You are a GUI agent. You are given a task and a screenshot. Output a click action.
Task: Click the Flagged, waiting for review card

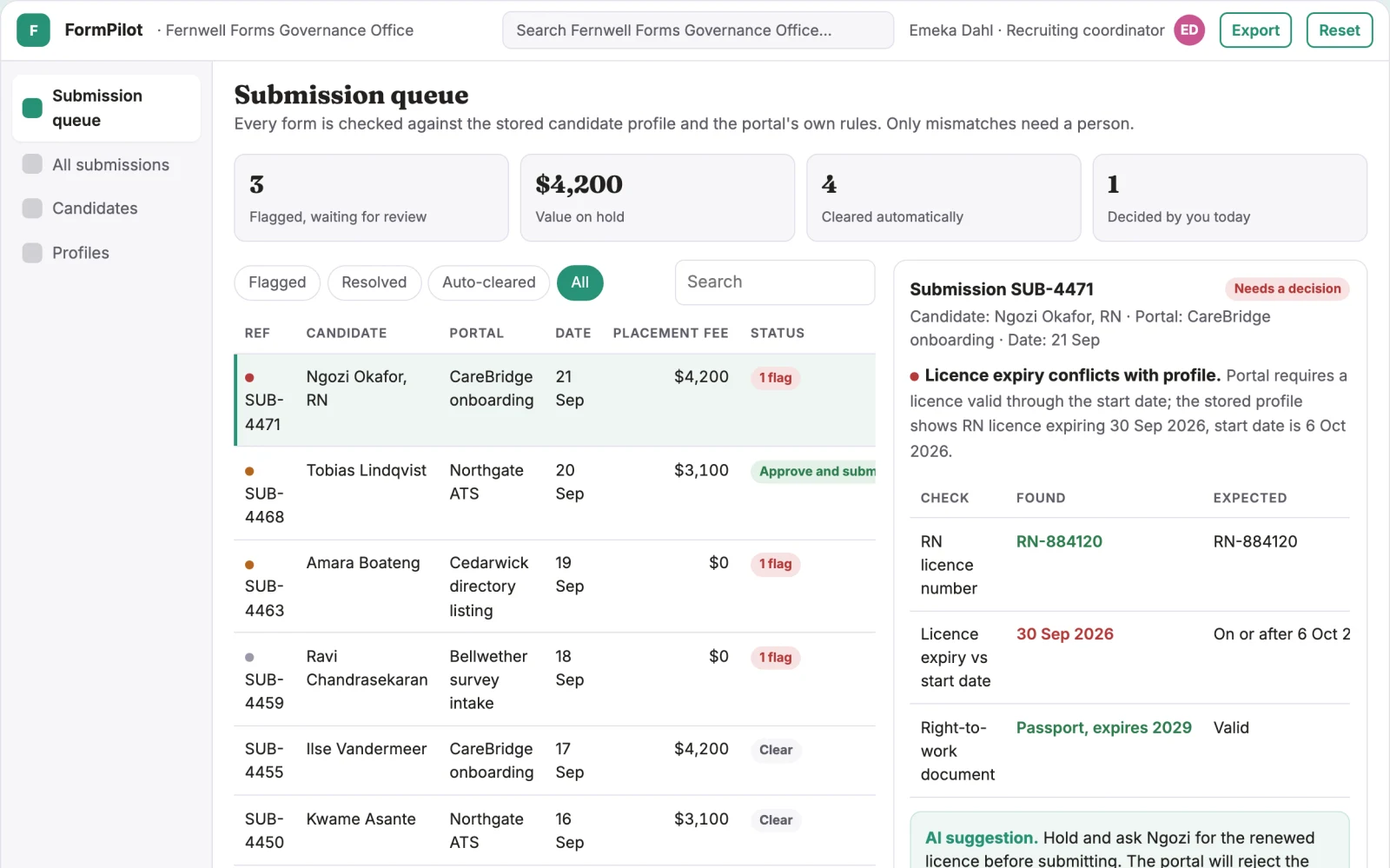coord(371,198)
